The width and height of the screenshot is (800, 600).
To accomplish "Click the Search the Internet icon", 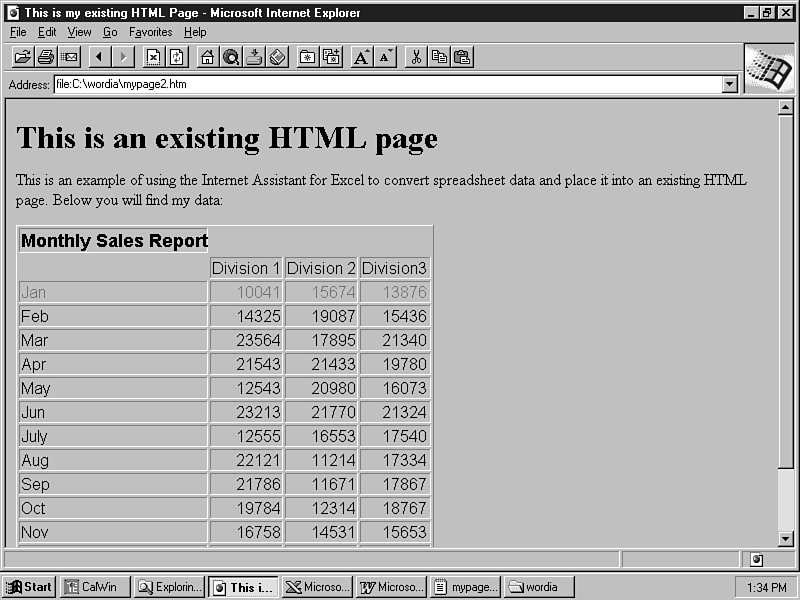I will point(231,57).
